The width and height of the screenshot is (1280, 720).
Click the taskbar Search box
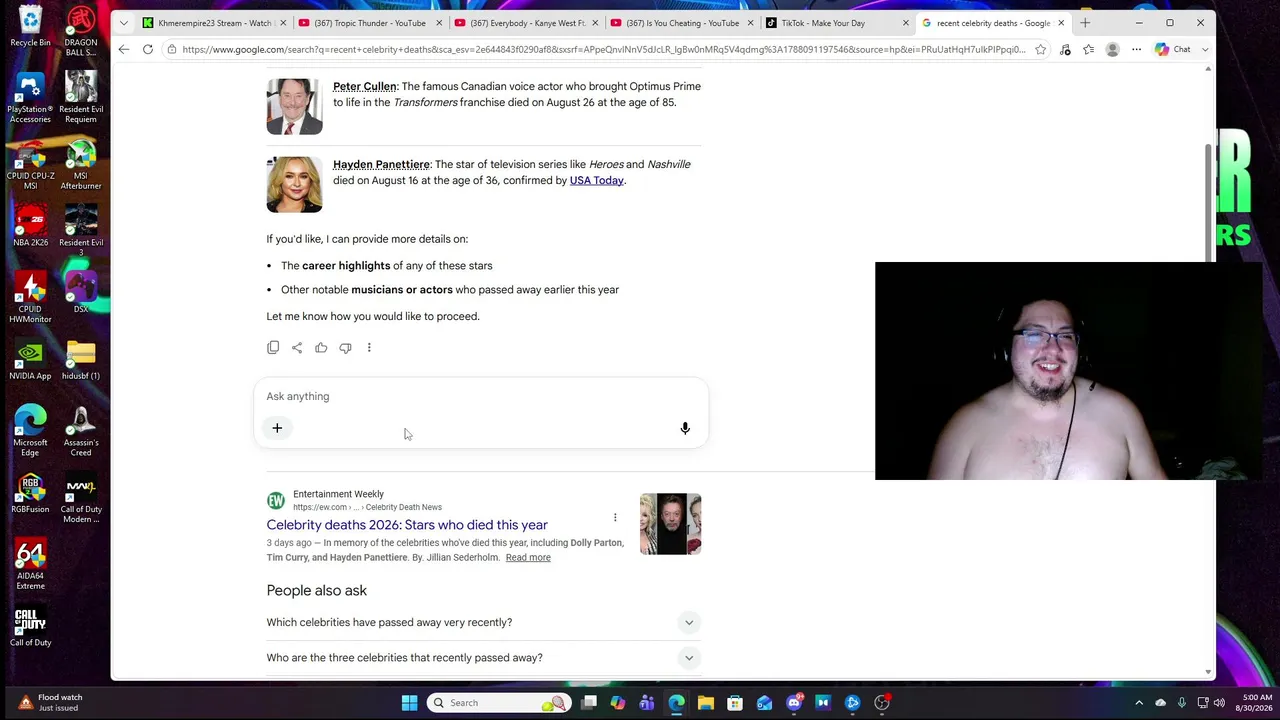click(499, 703)
